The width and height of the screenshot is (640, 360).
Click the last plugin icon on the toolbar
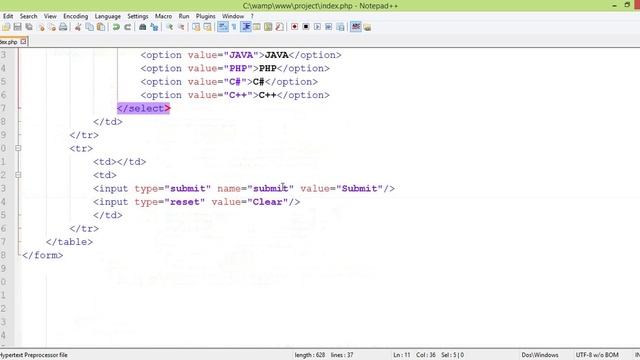[x=367, y=27]
